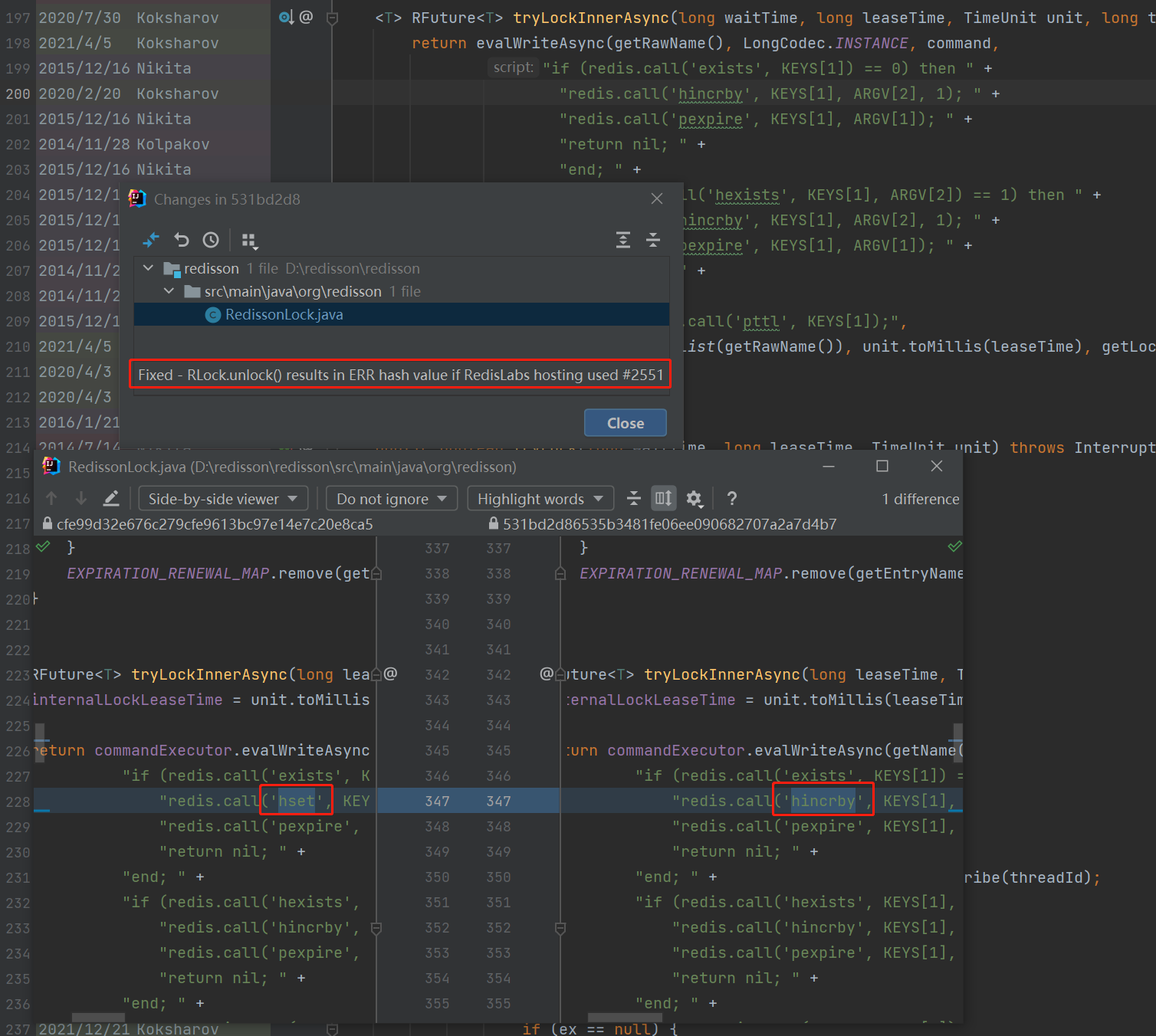The width and height of the screenshot is (1156, 1036).
Task: Click the Revert (undo arrow) icon in Changes dialog
Action: 181,240
